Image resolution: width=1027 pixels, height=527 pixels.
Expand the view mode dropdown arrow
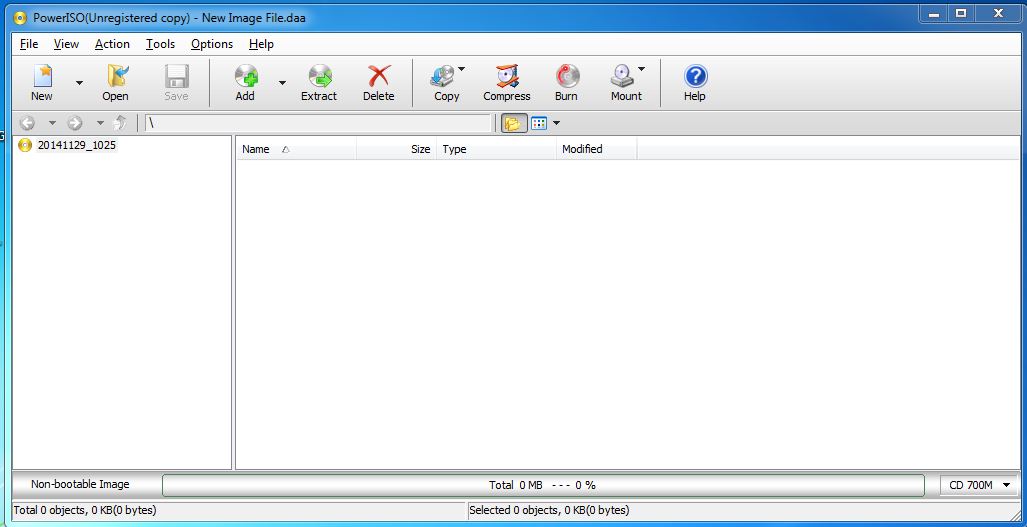coord(556,123)
